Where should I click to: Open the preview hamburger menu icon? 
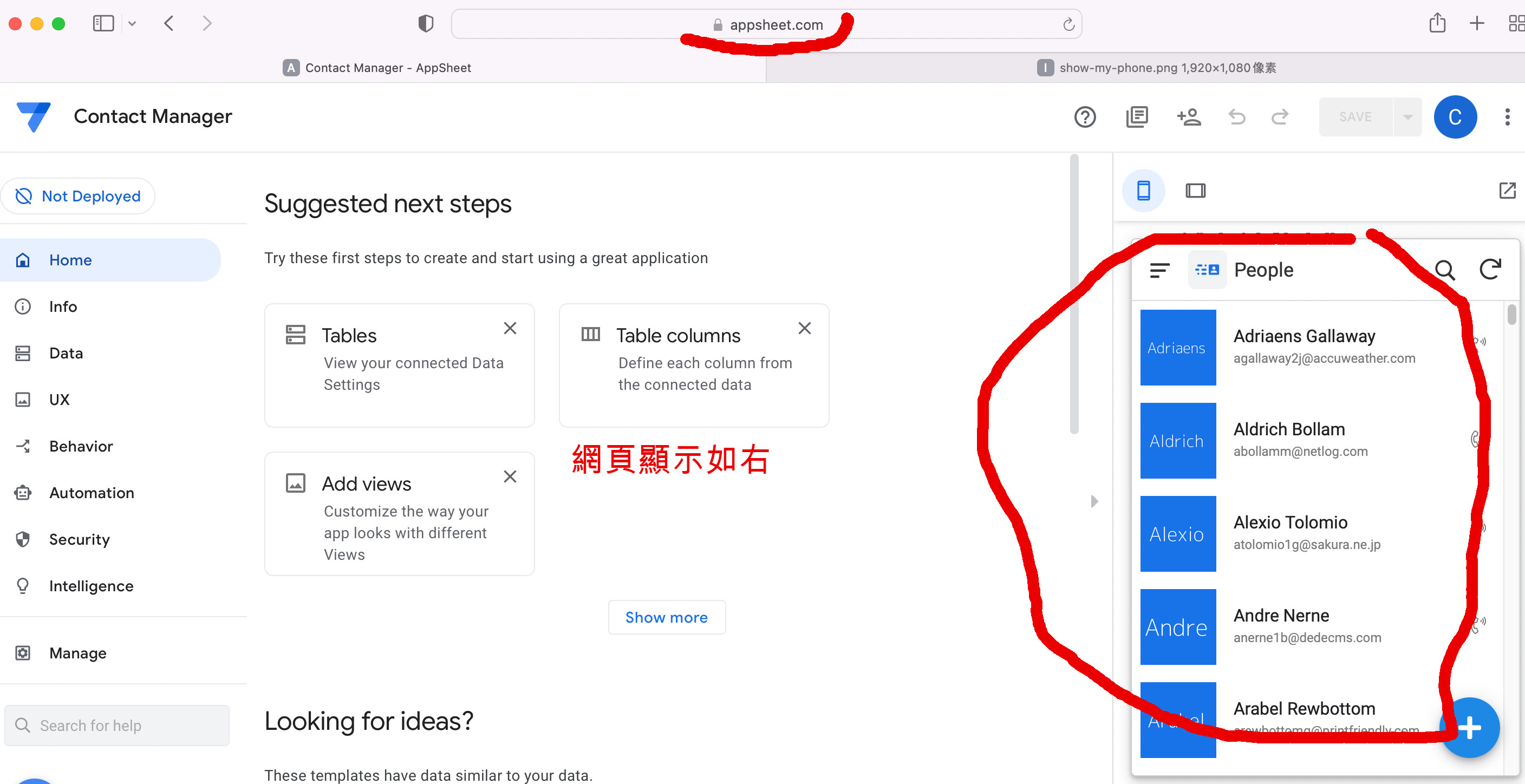pyautogui.click(x=1159, y=270)
